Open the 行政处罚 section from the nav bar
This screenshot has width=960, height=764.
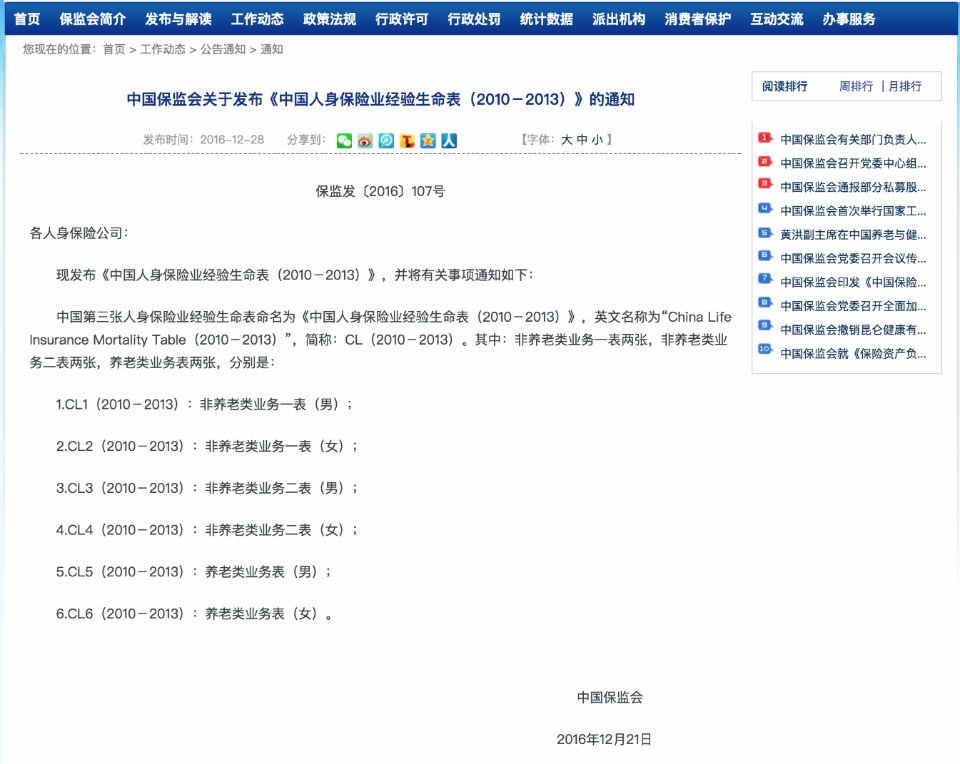(474, 19)
